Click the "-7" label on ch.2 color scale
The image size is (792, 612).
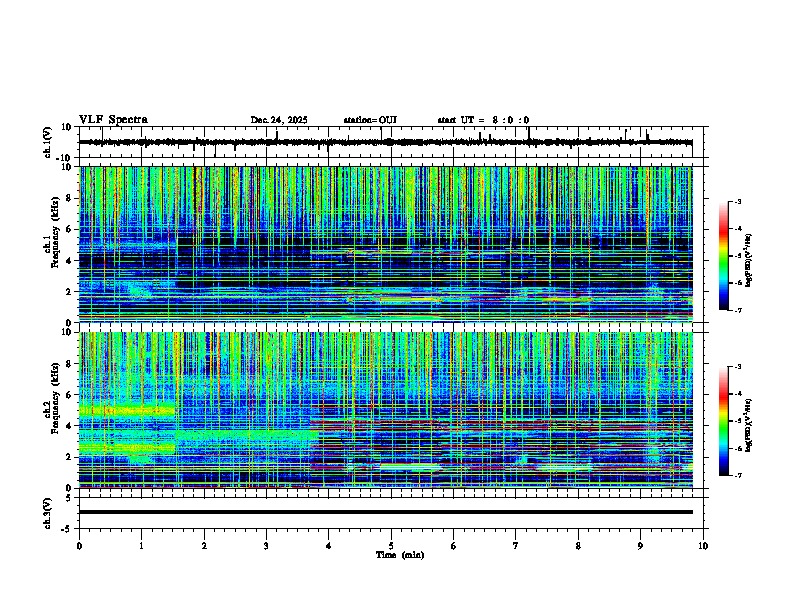(738, 475)
